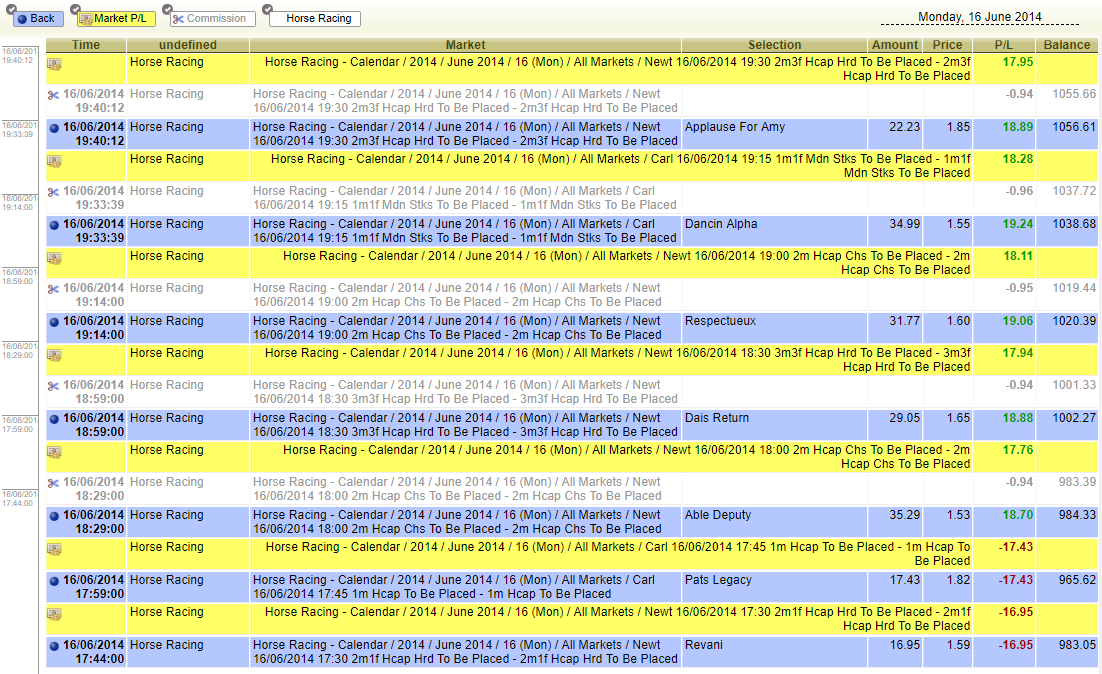
Task: Sort by the P/L column header
Action: pyautogui.click(x=1004, y=45)
